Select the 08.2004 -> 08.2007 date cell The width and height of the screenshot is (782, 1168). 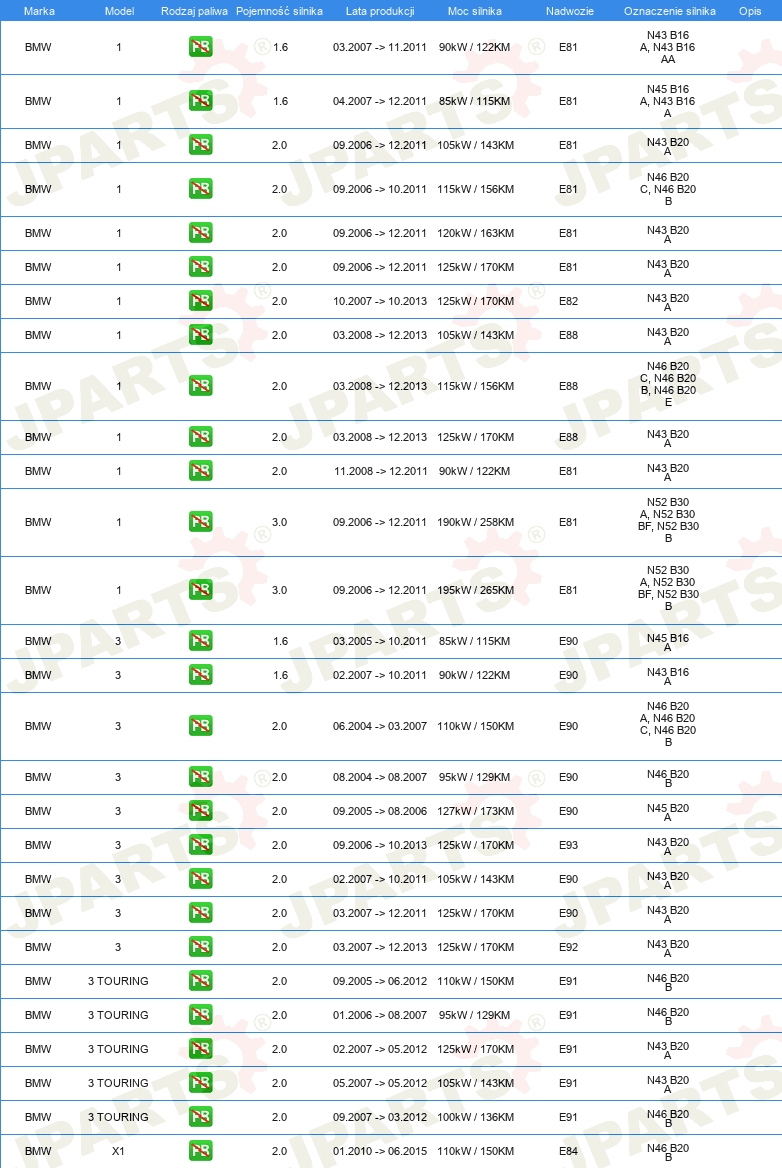(x=380, y=777)
